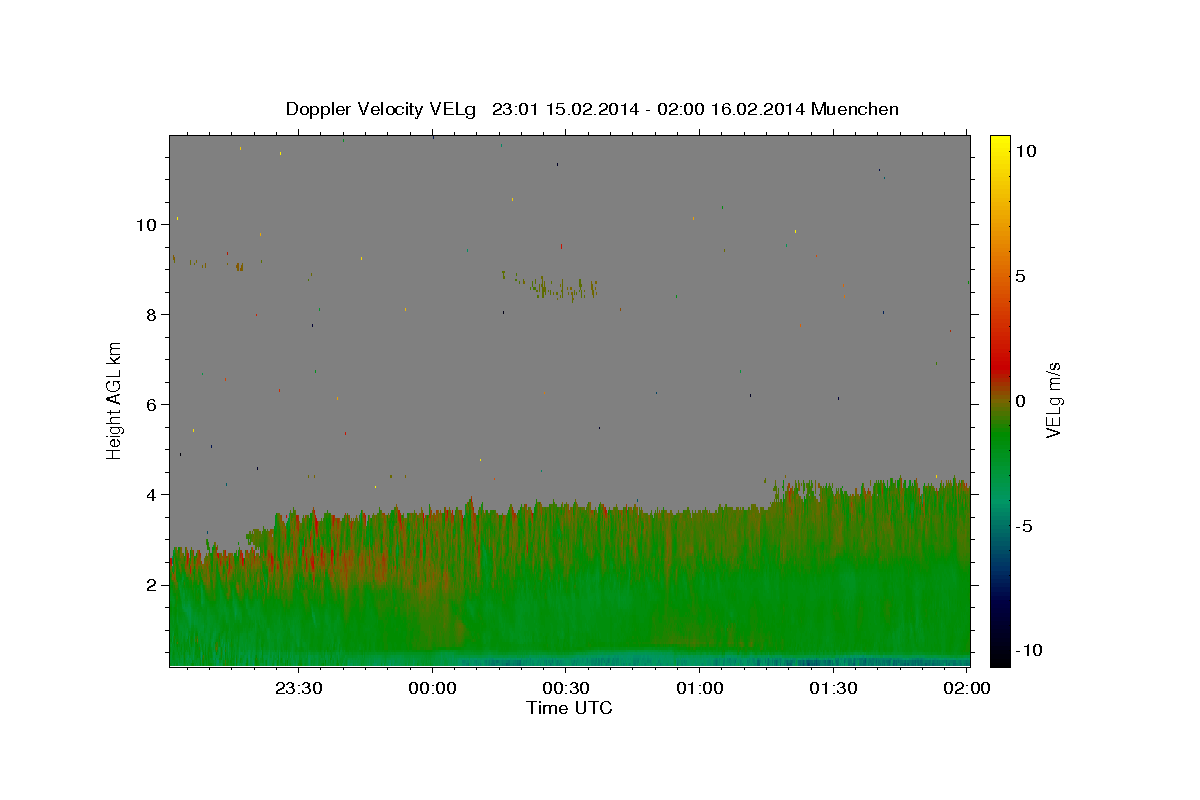The height and width of the screenshot is (800, 1200).
Task: Click the colorbar label '-5'
Action: pyautogui.click(x=1022, y=526)
